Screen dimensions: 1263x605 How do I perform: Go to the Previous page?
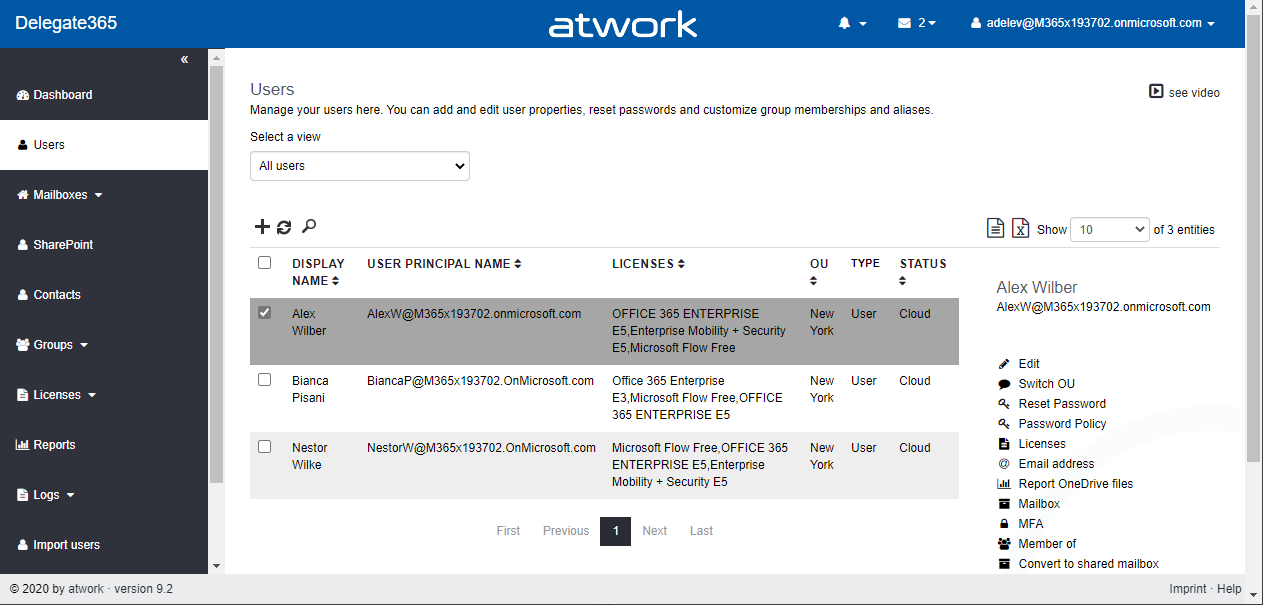[x=566, y=531]
